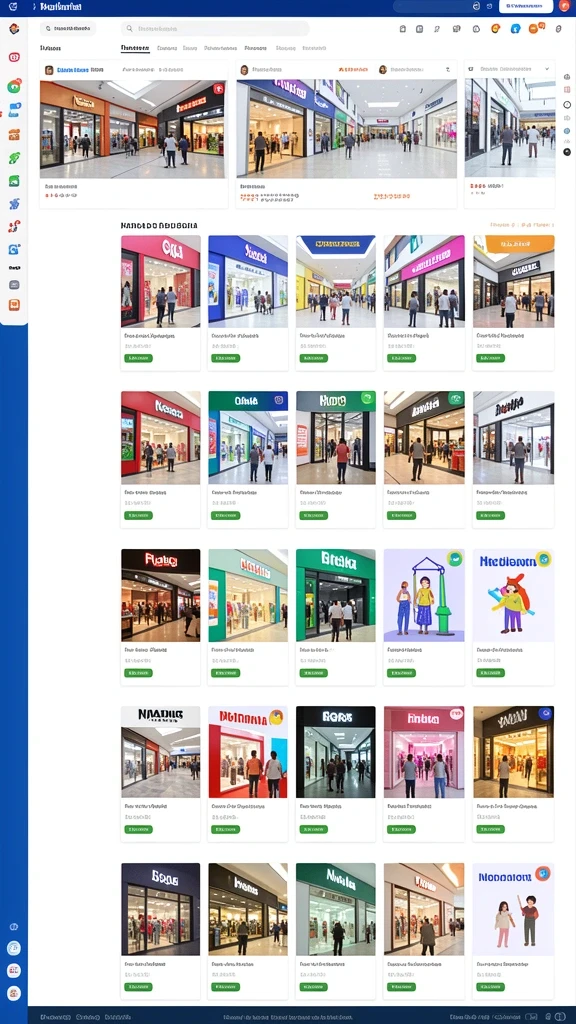Click the profile avatar atop the left sidebar
This screenshot has width=576, height=1024.
pos(14,28)
